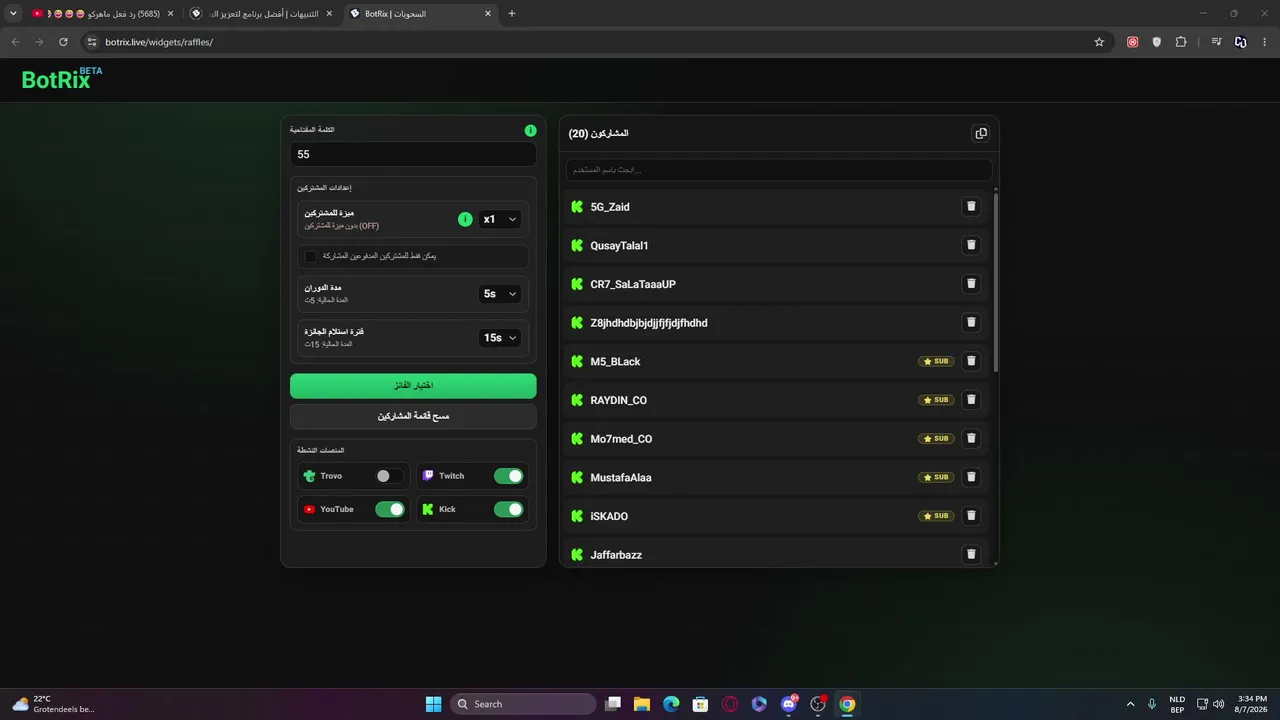Delete iSKADO with trash icon

970,516
